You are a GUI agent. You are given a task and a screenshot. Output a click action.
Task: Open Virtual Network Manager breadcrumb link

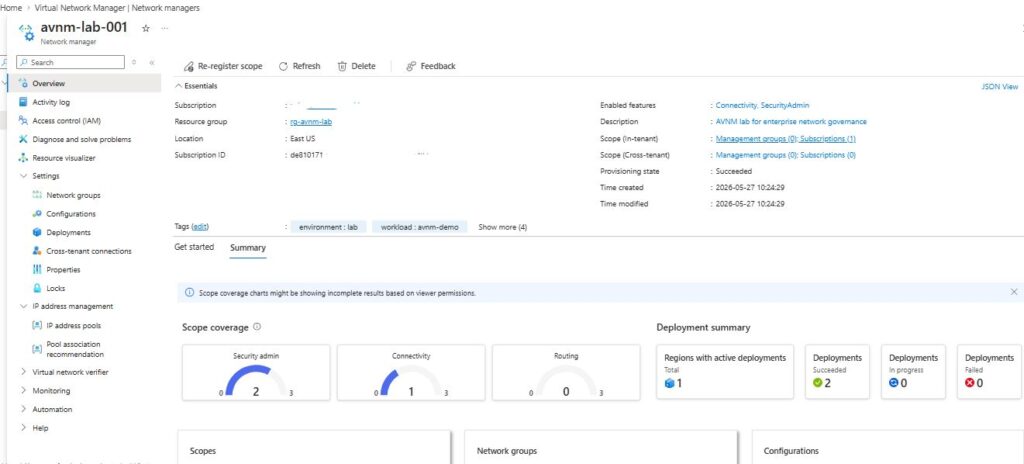tap(116, 8)
